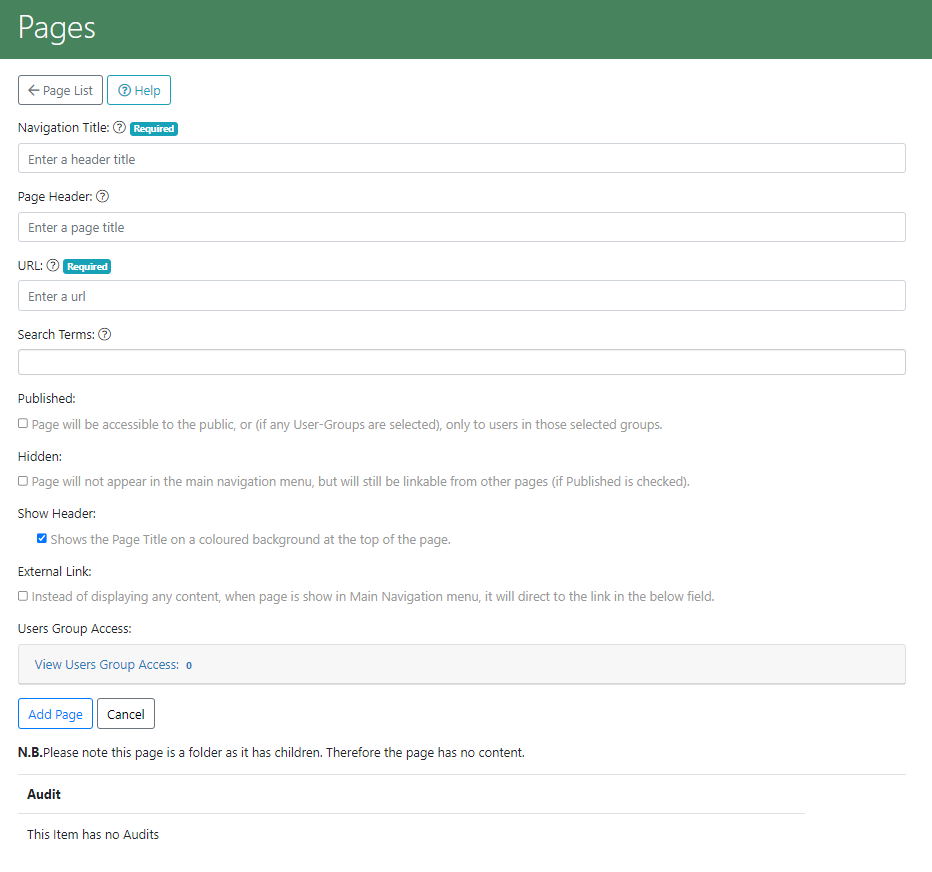This screenshot has height=872, width=932.
Task: Click the Navigation Title help icon
Action: pyautogui.click(x=119, y=127)
